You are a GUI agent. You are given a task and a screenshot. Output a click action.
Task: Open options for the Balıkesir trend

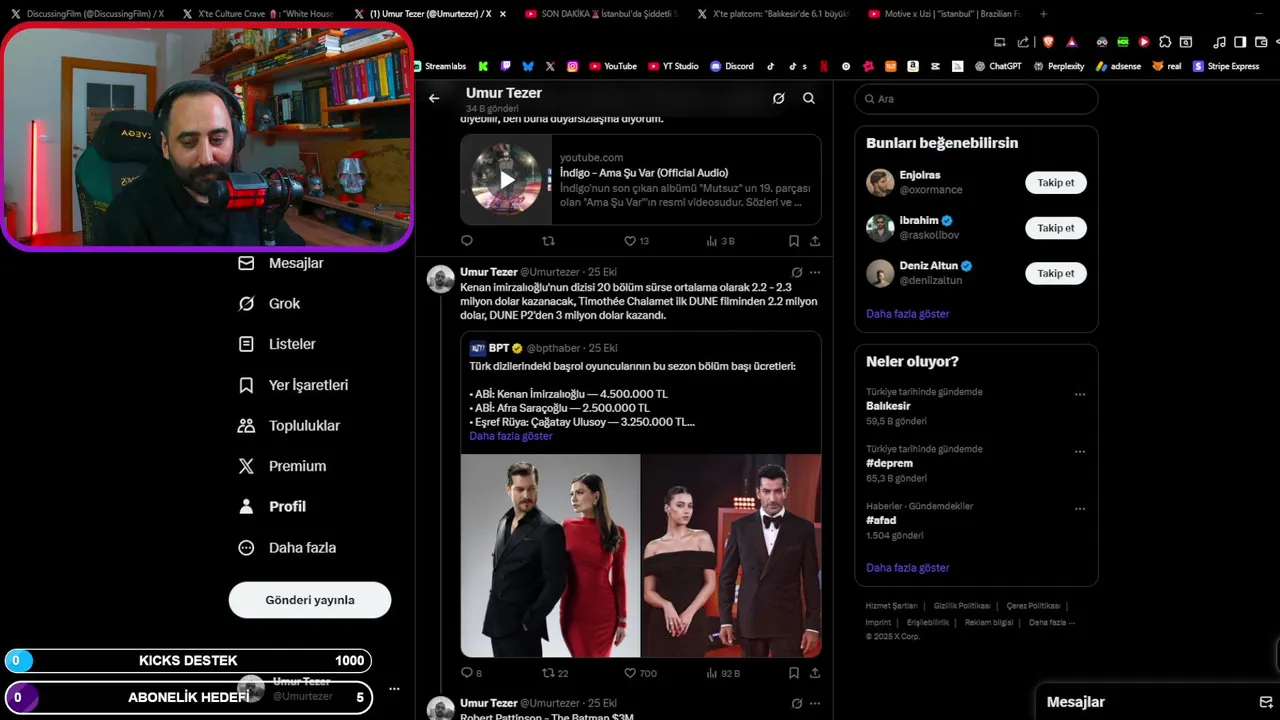(x=1080, y=394)
